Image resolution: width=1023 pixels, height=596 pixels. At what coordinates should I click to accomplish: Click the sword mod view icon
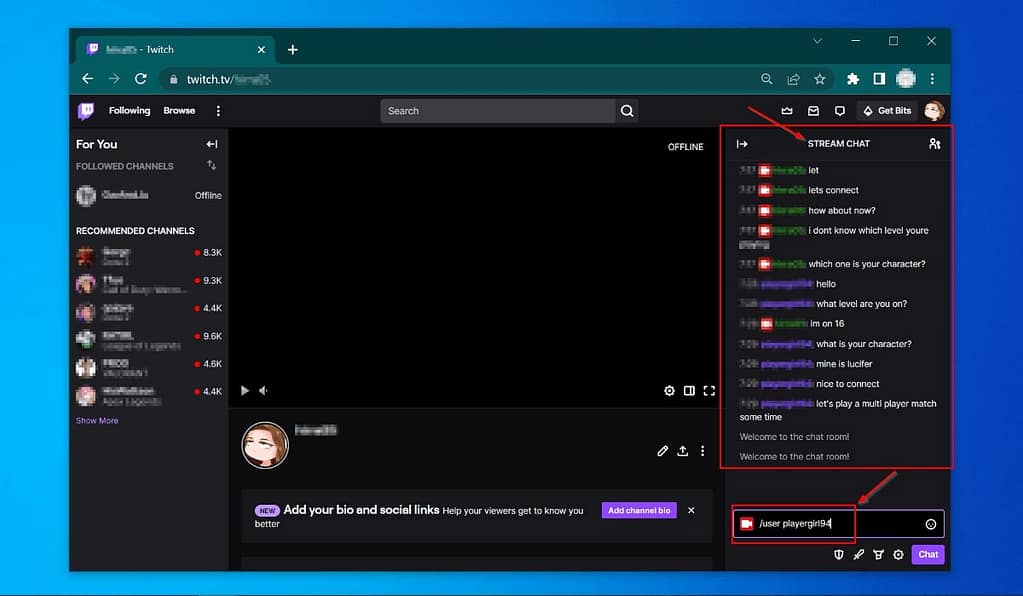click(859, 555)
